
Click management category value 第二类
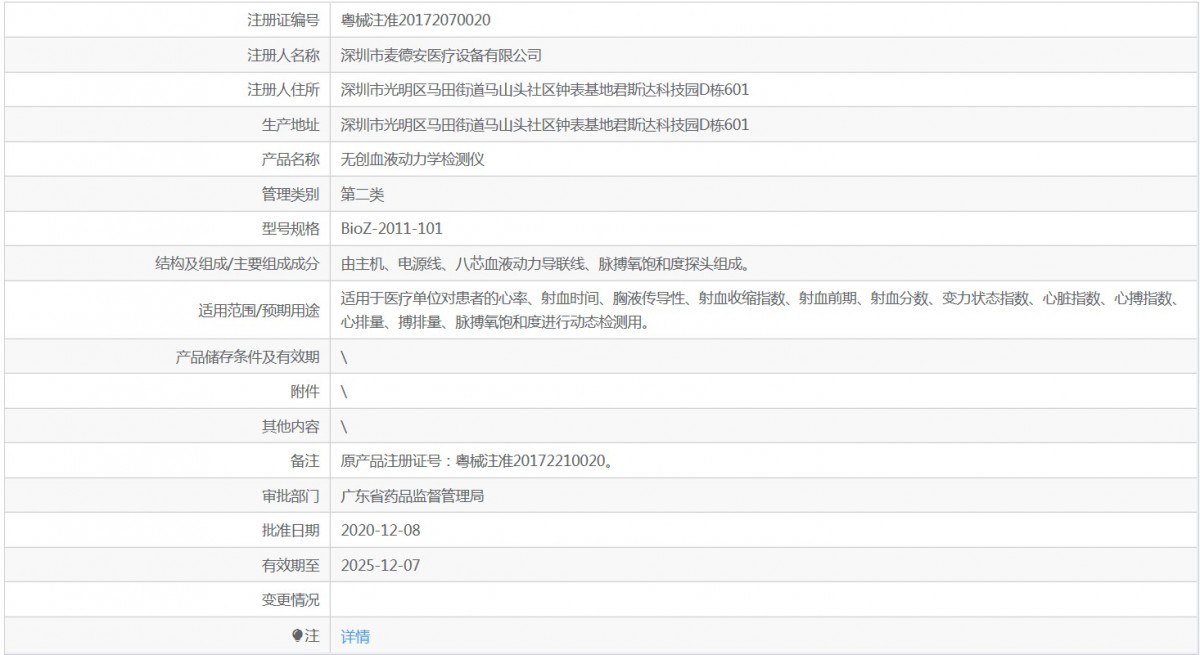362,195
